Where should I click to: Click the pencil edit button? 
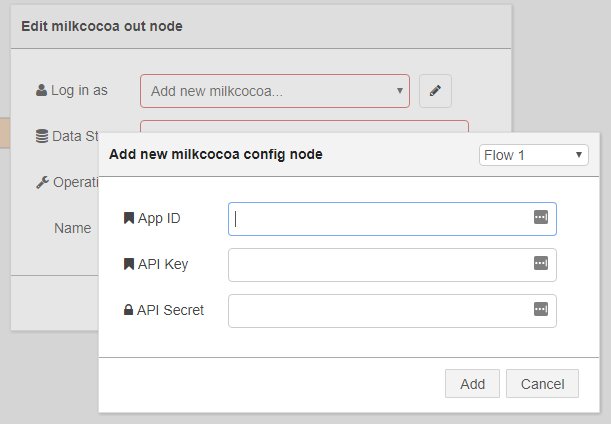tap(435, 90)
